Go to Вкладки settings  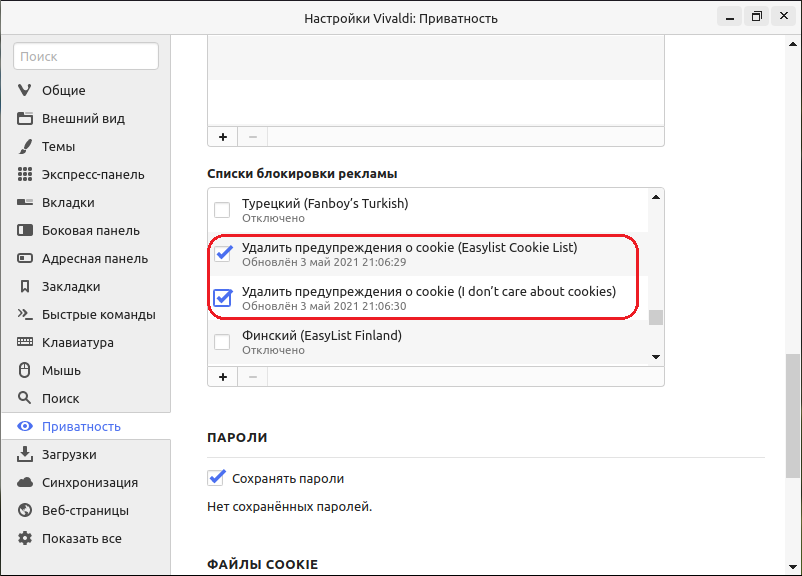coord(68,203)
